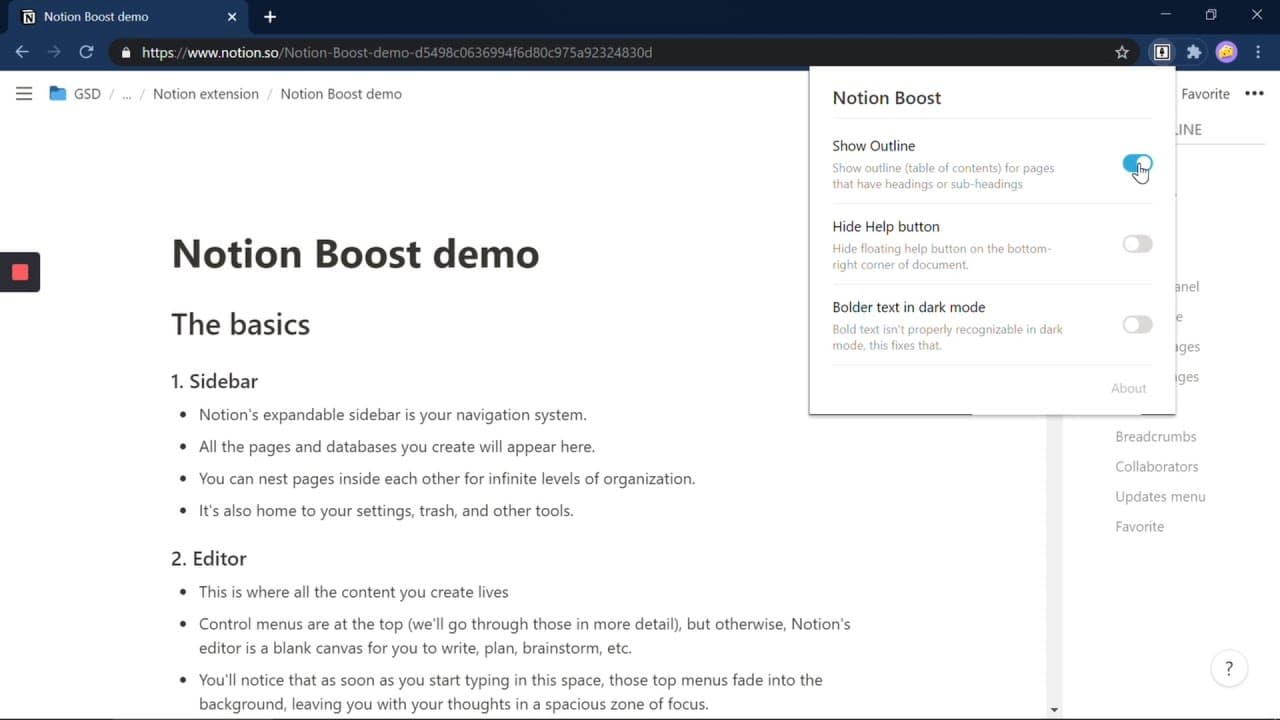Open the Notion sidebar hamburger menu
Viewport: 1280px width, 720px height.
click(24, 93)
